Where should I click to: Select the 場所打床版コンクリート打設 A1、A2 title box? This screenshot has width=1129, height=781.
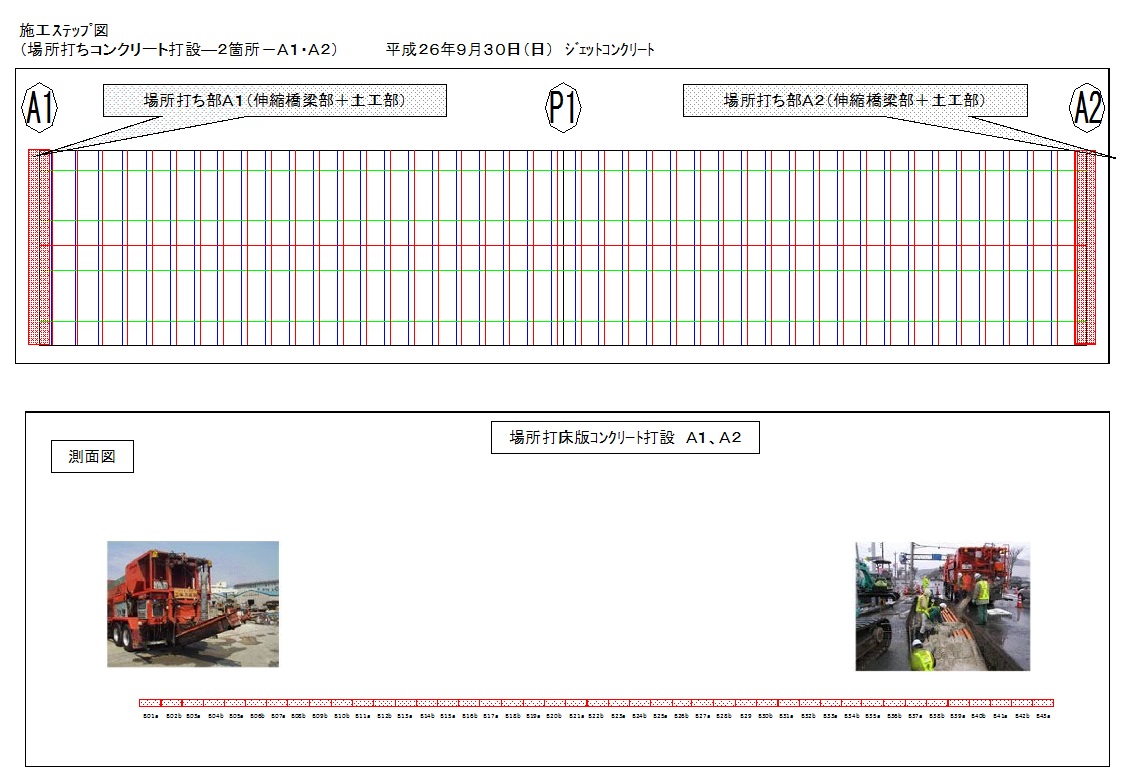625,438
